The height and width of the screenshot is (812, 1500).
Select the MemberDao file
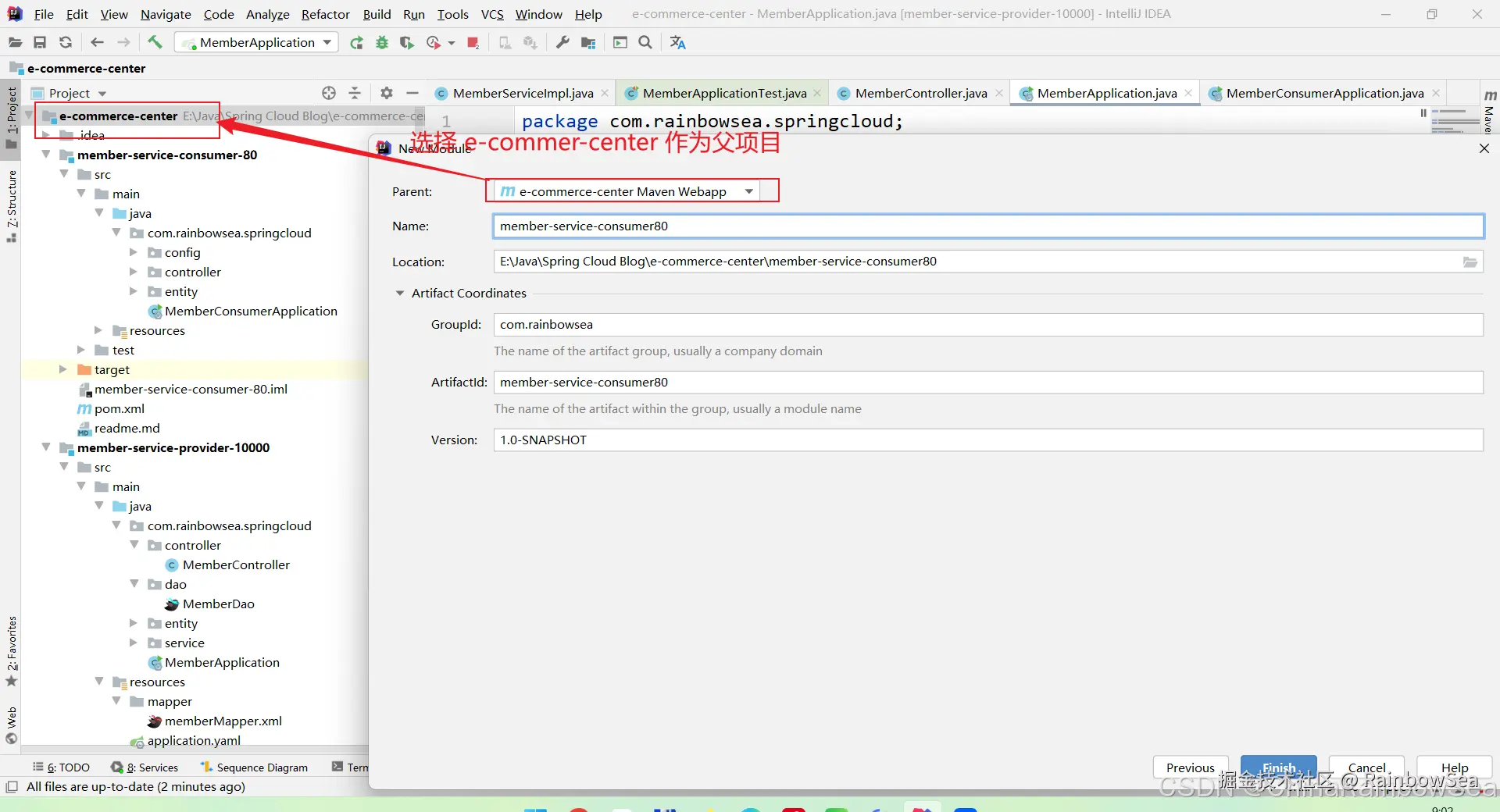[210, 604]
